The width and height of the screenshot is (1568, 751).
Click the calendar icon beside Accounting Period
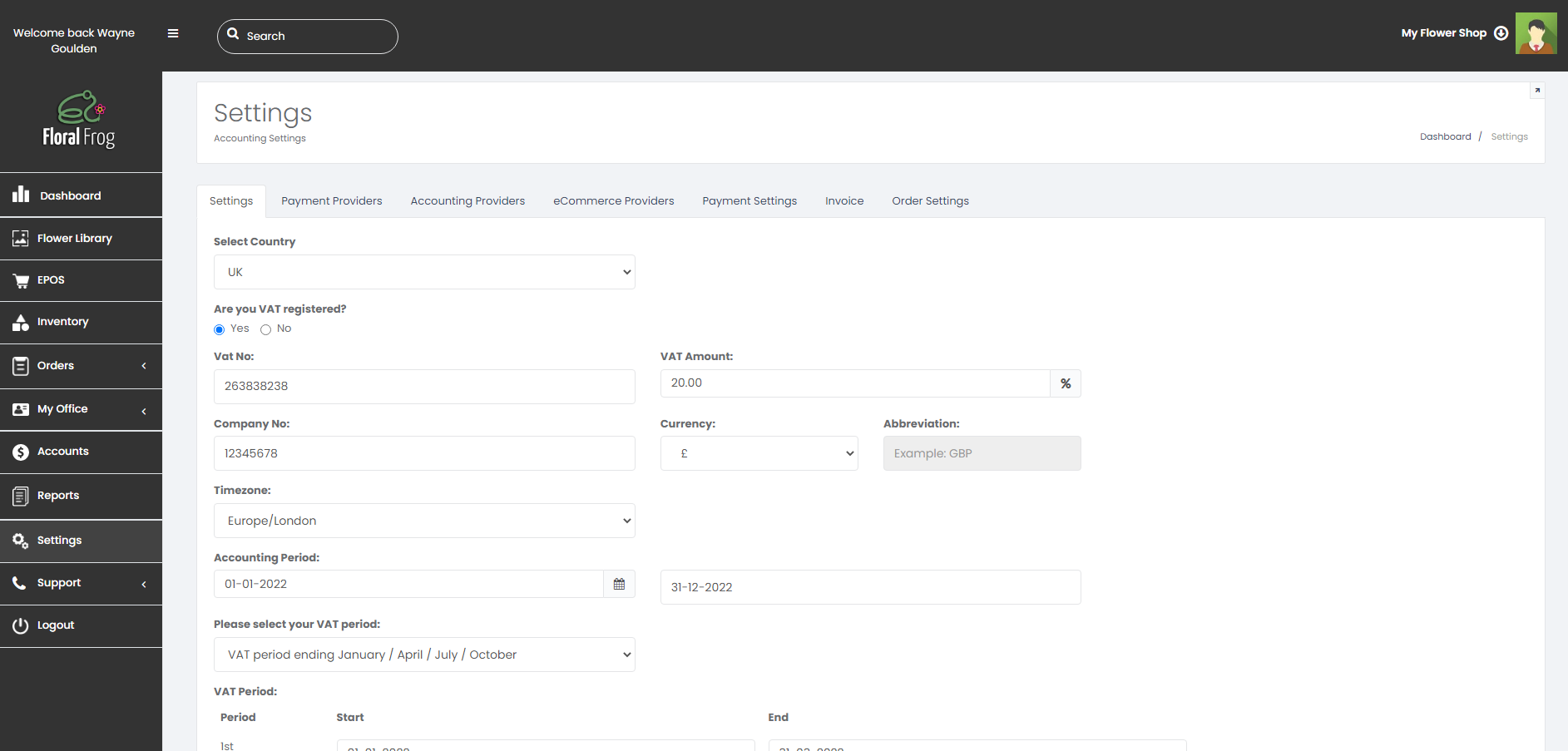point(619,583)
